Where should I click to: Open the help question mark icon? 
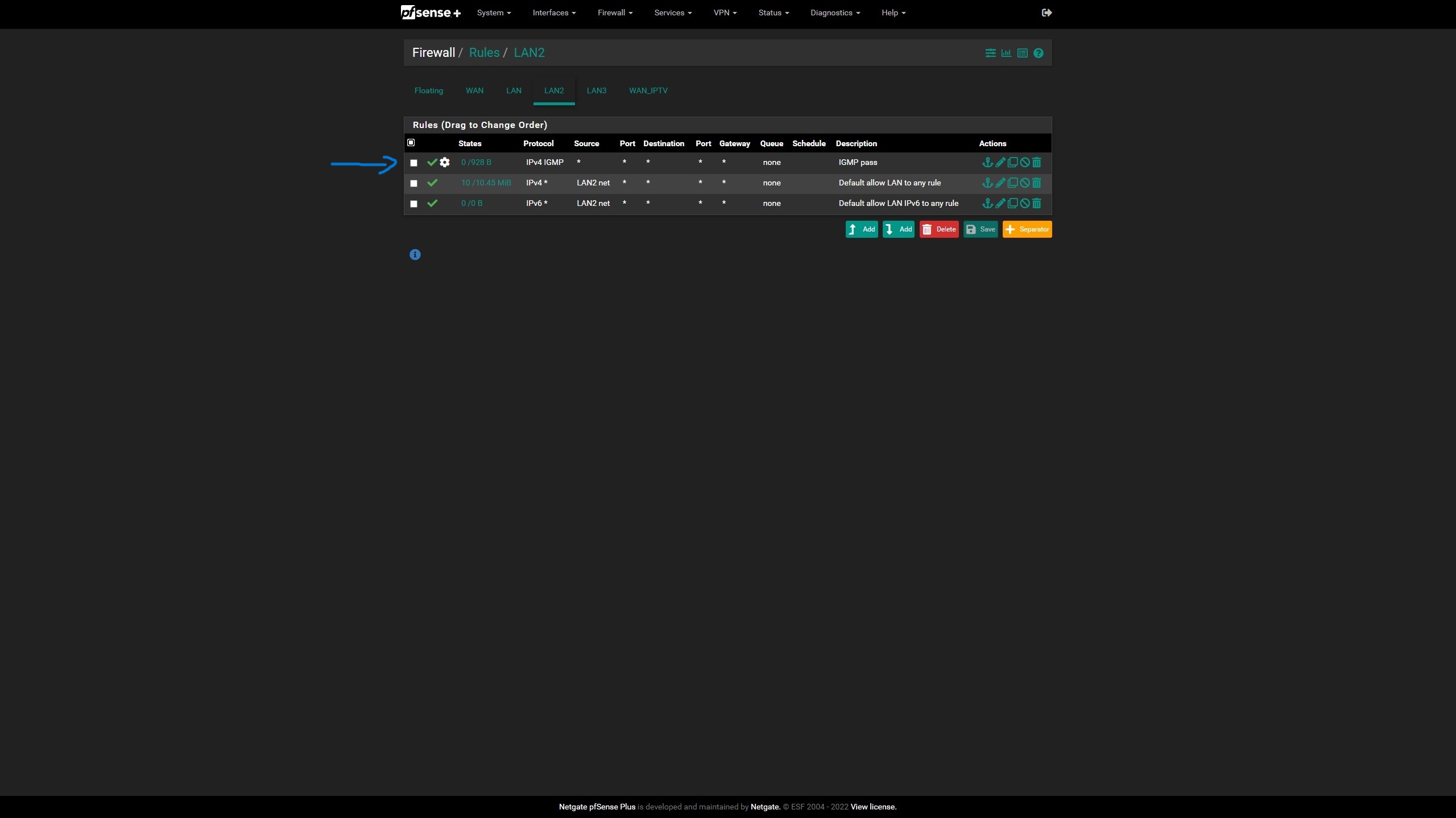(1039, 53)
